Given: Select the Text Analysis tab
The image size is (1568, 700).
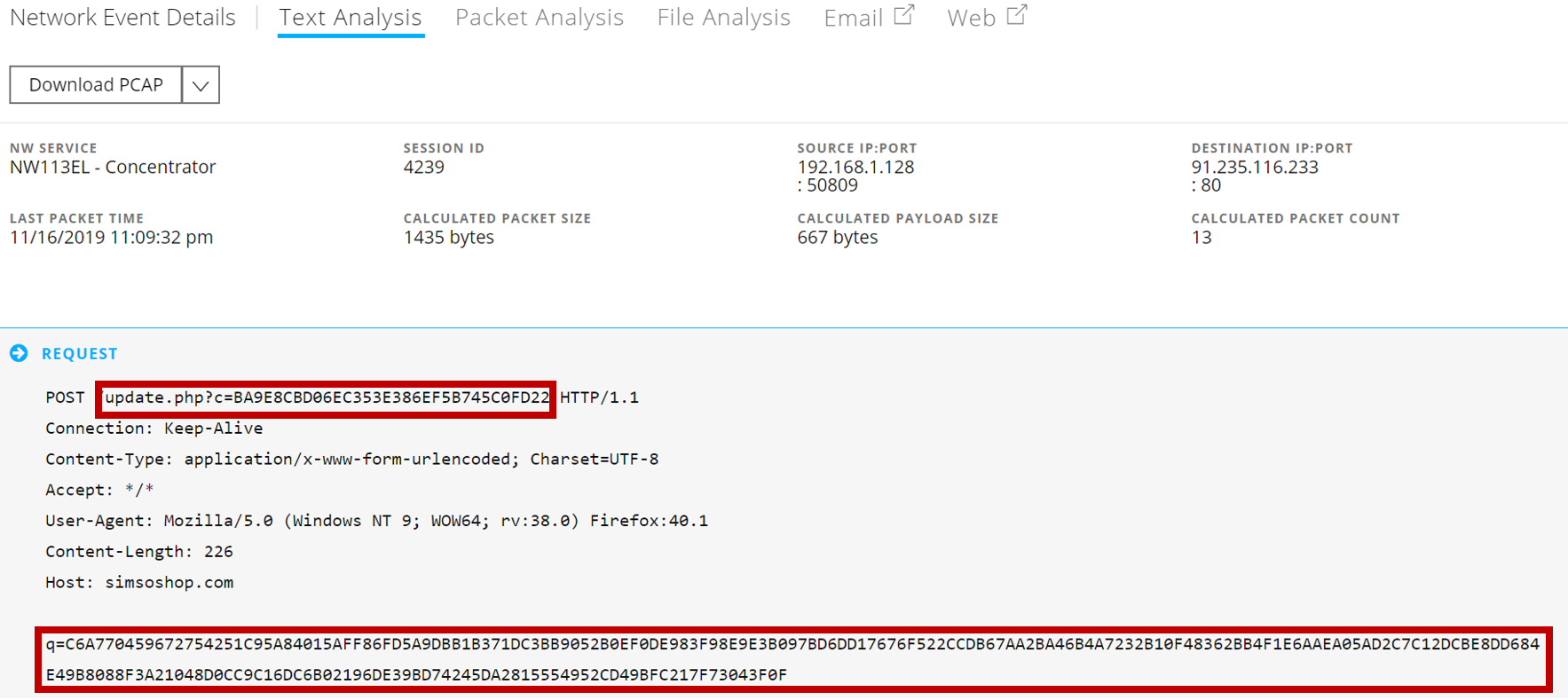Looking at the screenshot, I should [351, 18].
